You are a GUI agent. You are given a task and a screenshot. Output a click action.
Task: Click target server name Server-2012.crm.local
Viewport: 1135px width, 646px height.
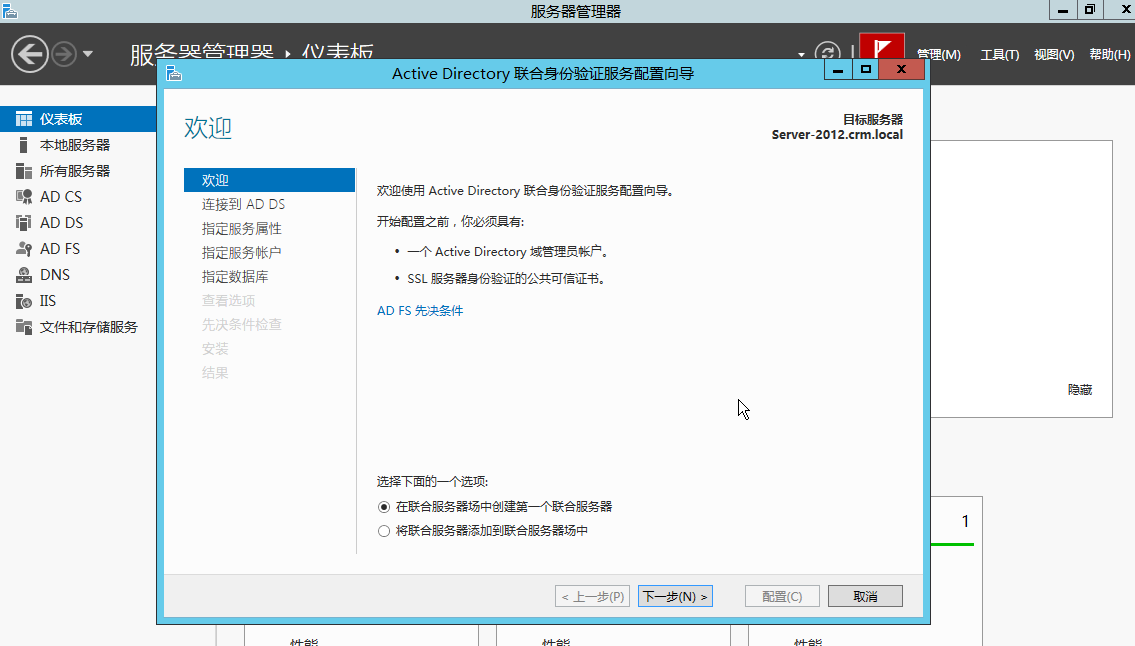pyautogui.click(x=837, y=135)
